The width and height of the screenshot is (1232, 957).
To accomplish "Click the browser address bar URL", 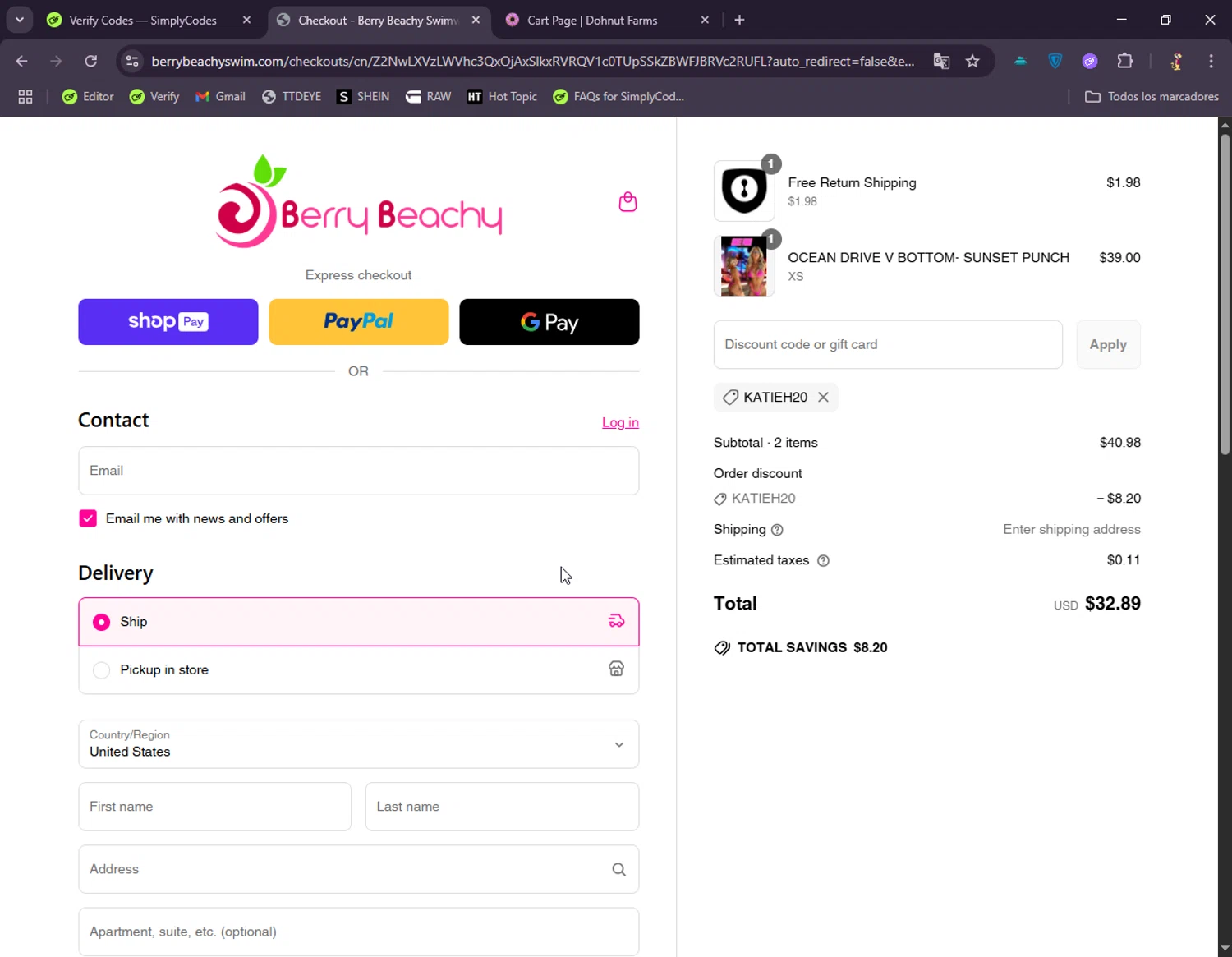I will [x=532, y=61].
